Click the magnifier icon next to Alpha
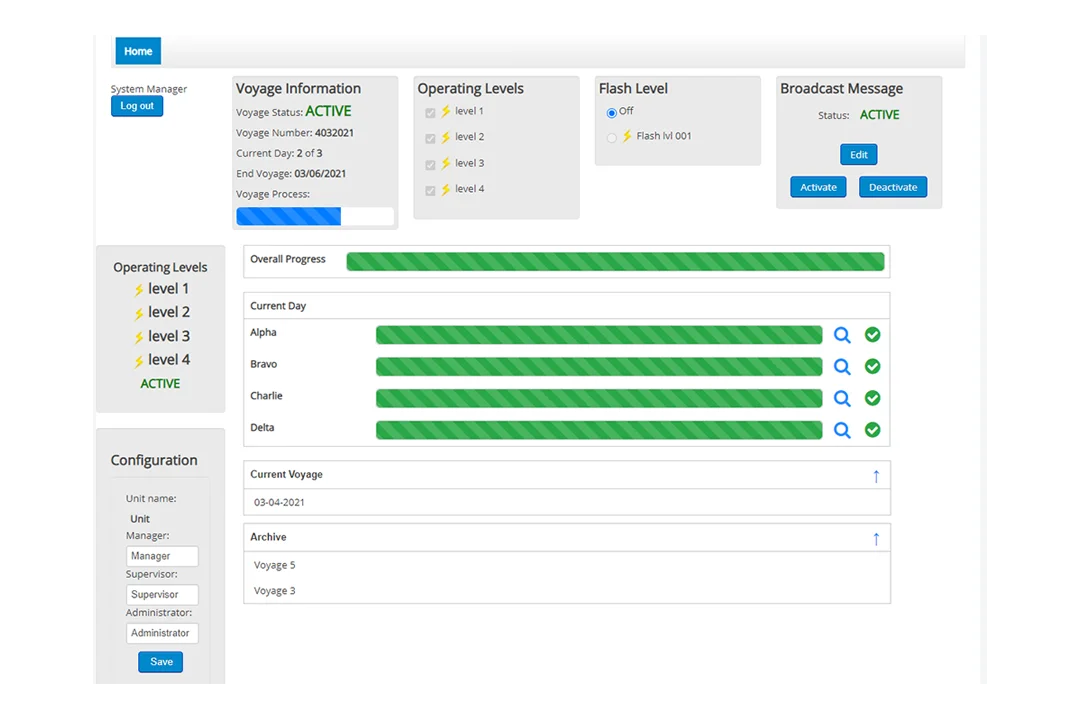This screenshot has width=1080, height=720. (x=842, y=334)
